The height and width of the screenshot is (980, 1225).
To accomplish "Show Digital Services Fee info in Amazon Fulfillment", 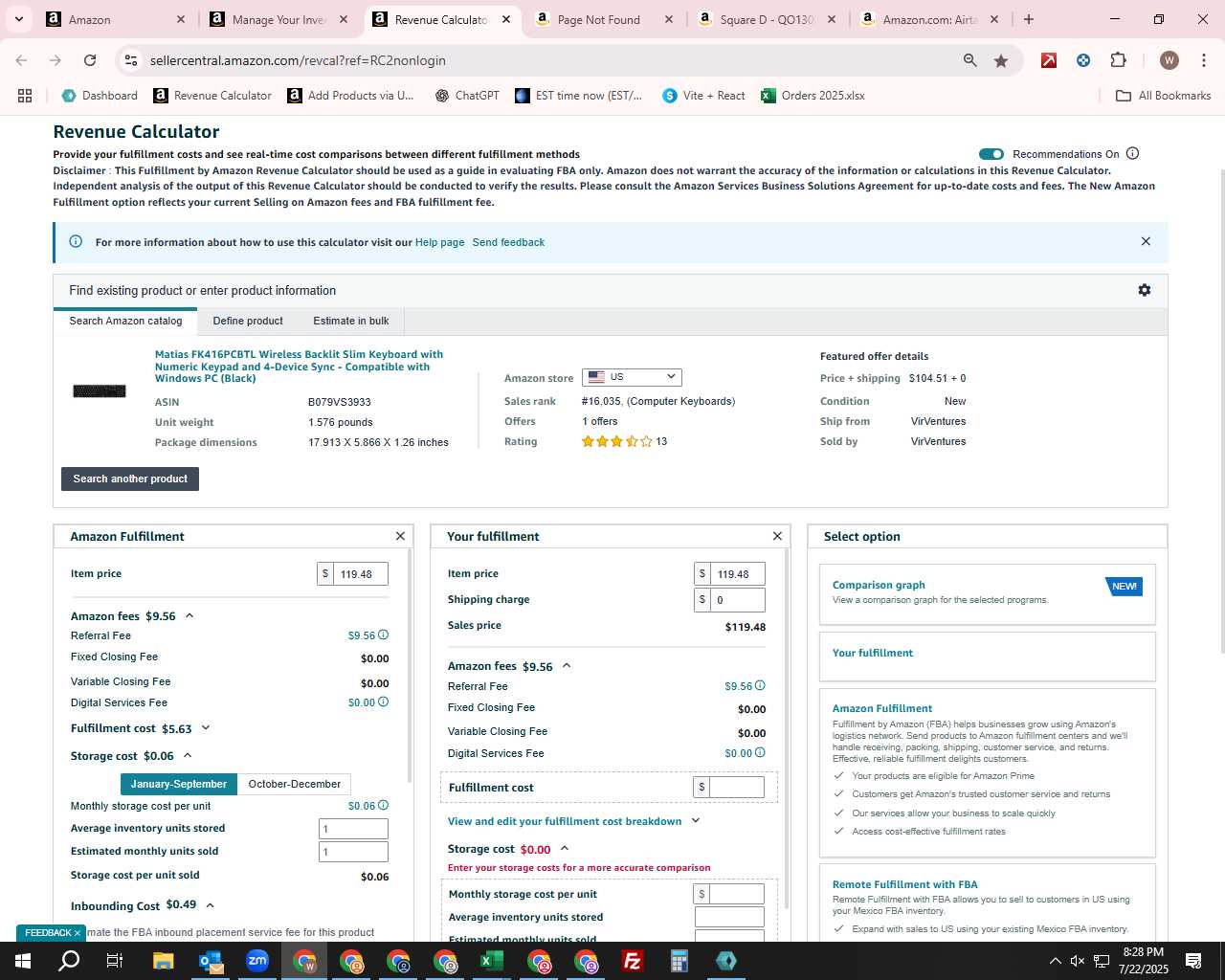I will click(x=384, y=702).
